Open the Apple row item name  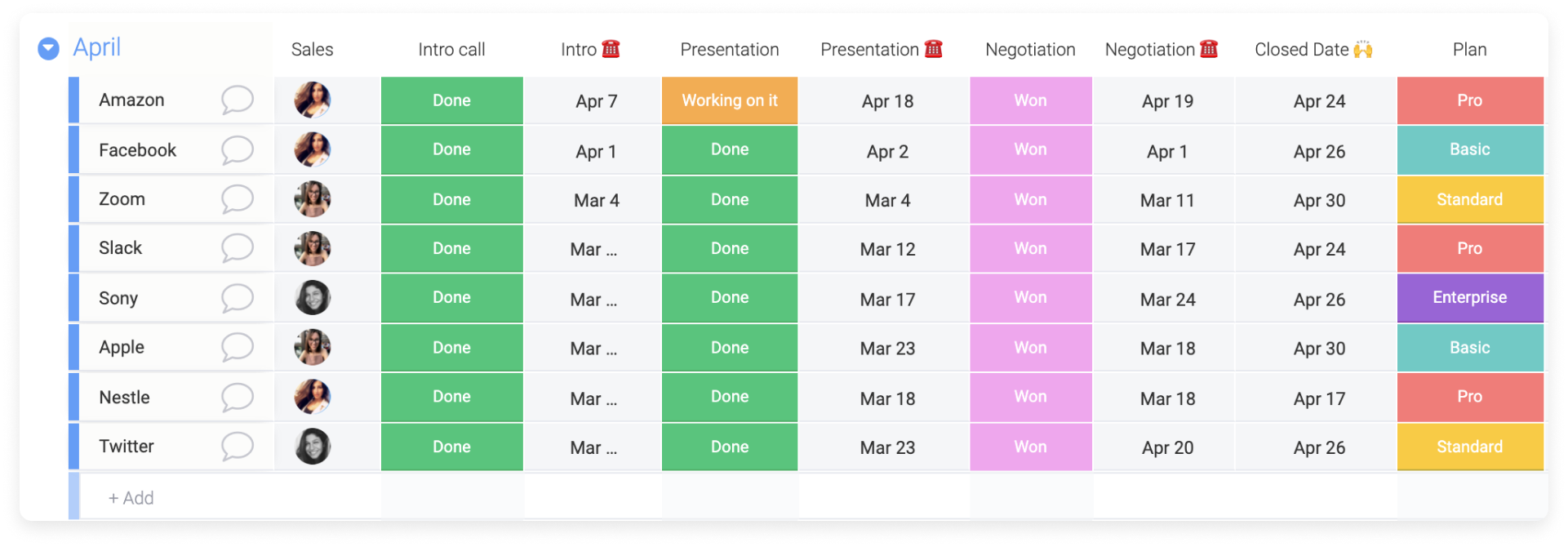(x=122, y=347)
